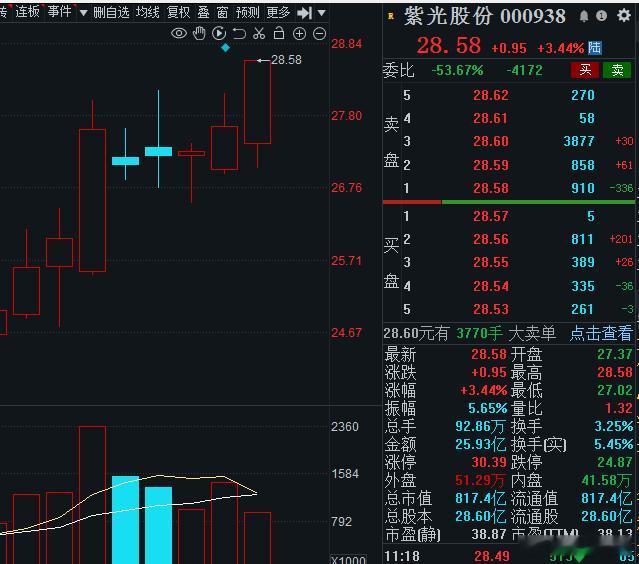Select sell level 2 price 28.59
The width and height of the screenshot is (639, 564).
pyautogui.click(x=491, y=165)
